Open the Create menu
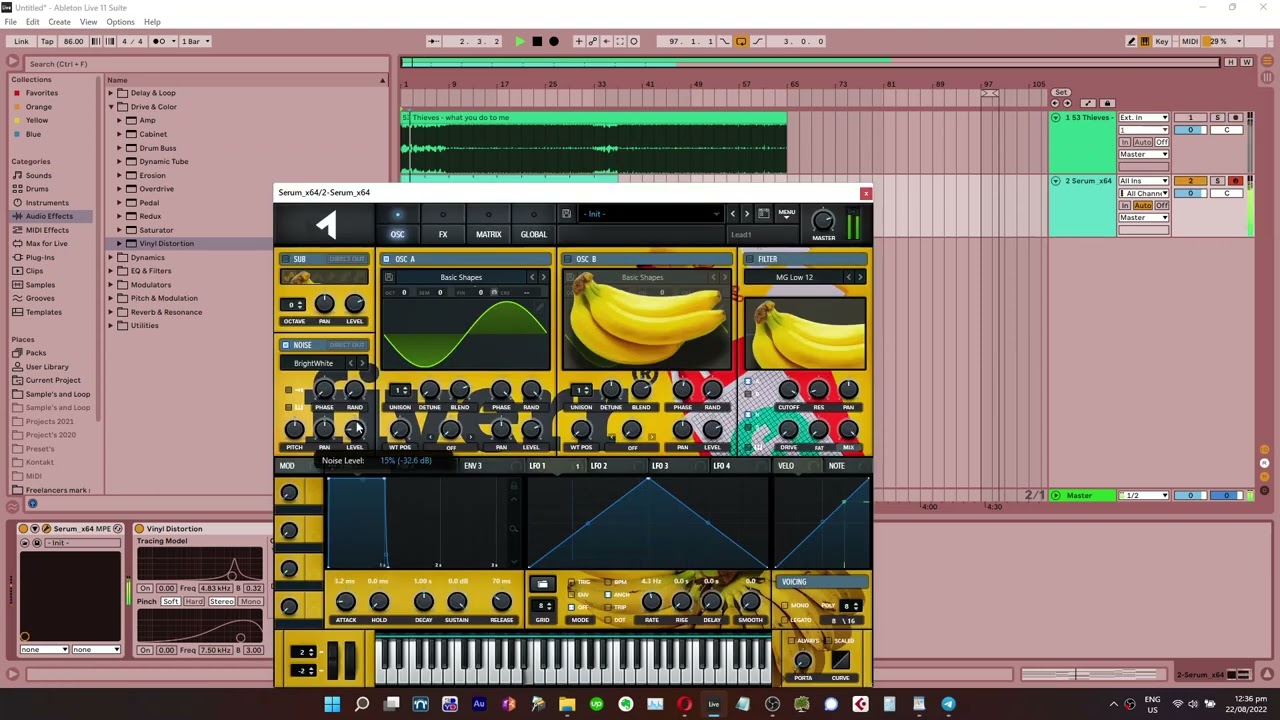 59,22
